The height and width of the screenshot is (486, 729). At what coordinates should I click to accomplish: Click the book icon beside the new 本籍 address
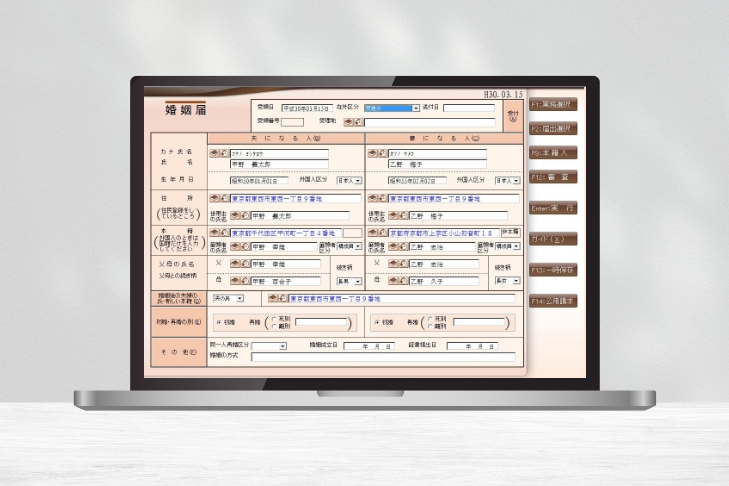[x=273, y=298]
